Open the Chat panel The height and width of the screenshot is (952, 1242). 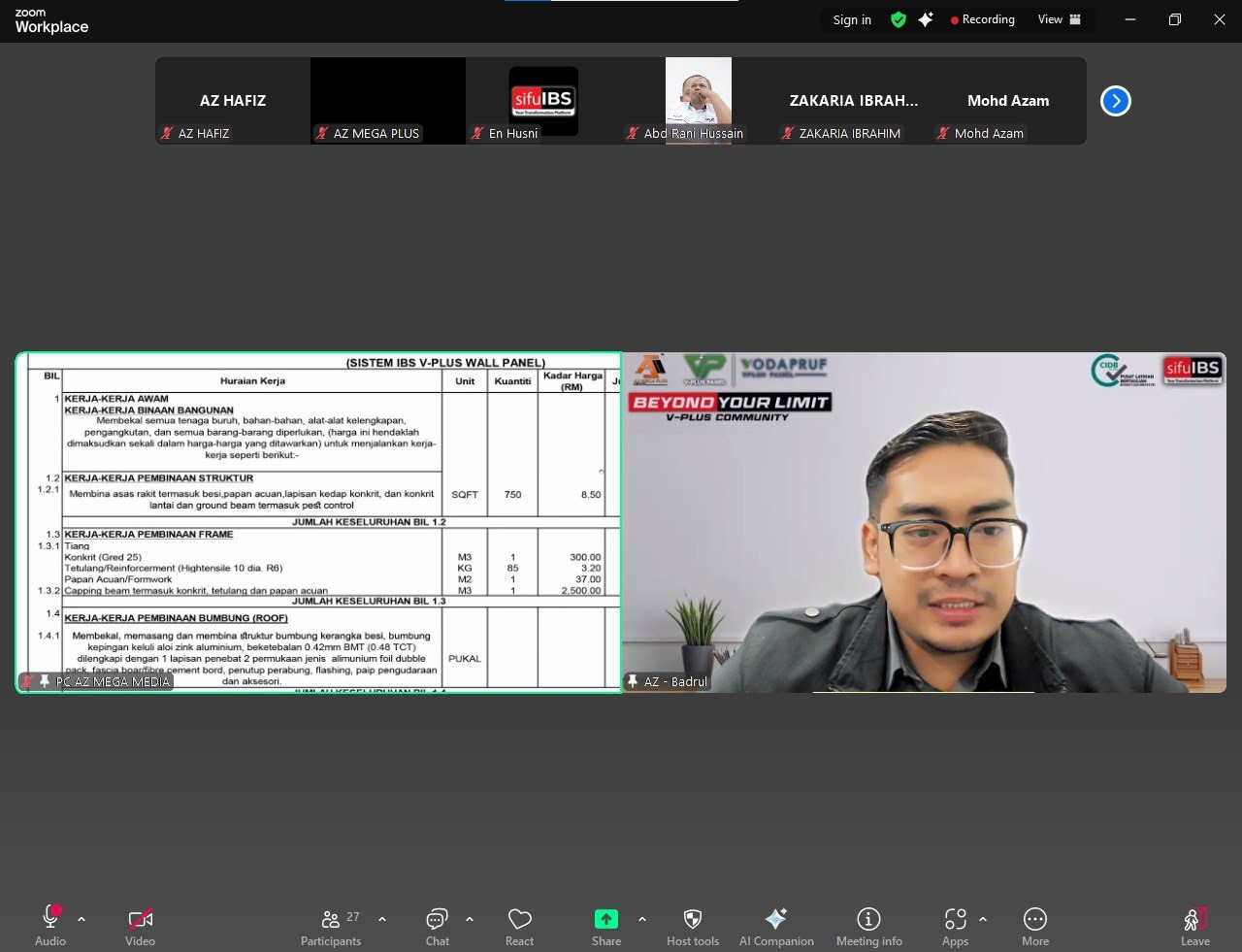[438, 926]
